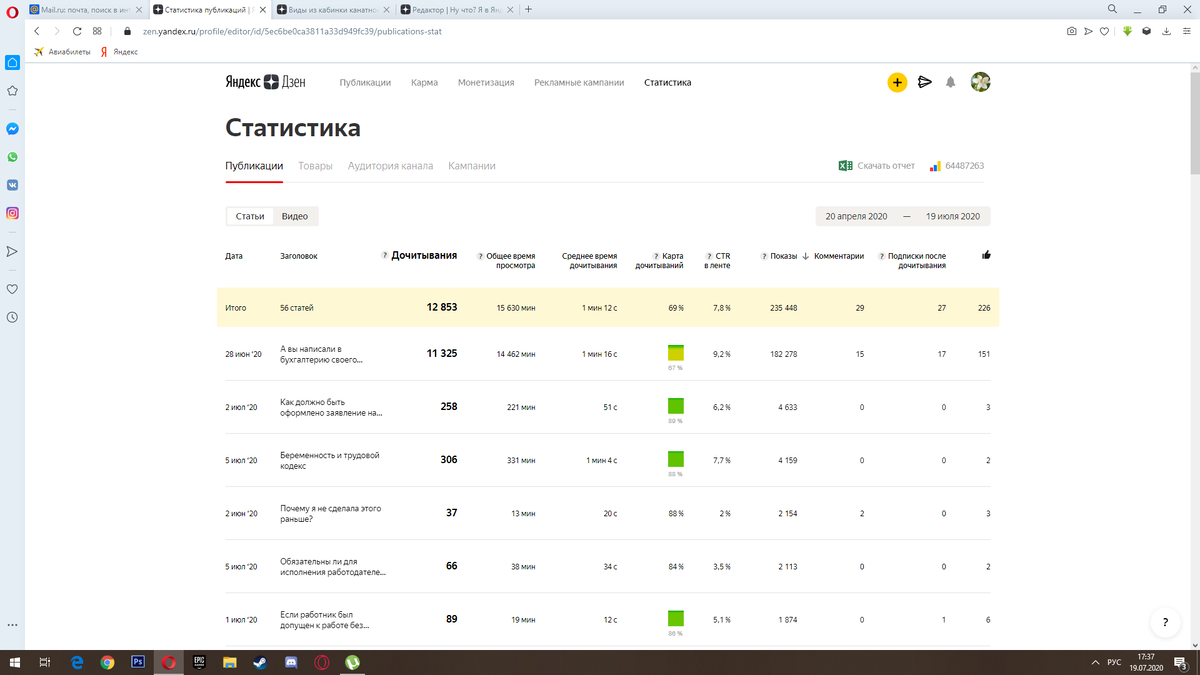Open Instagram in Opera sidebar

(12, 213)
